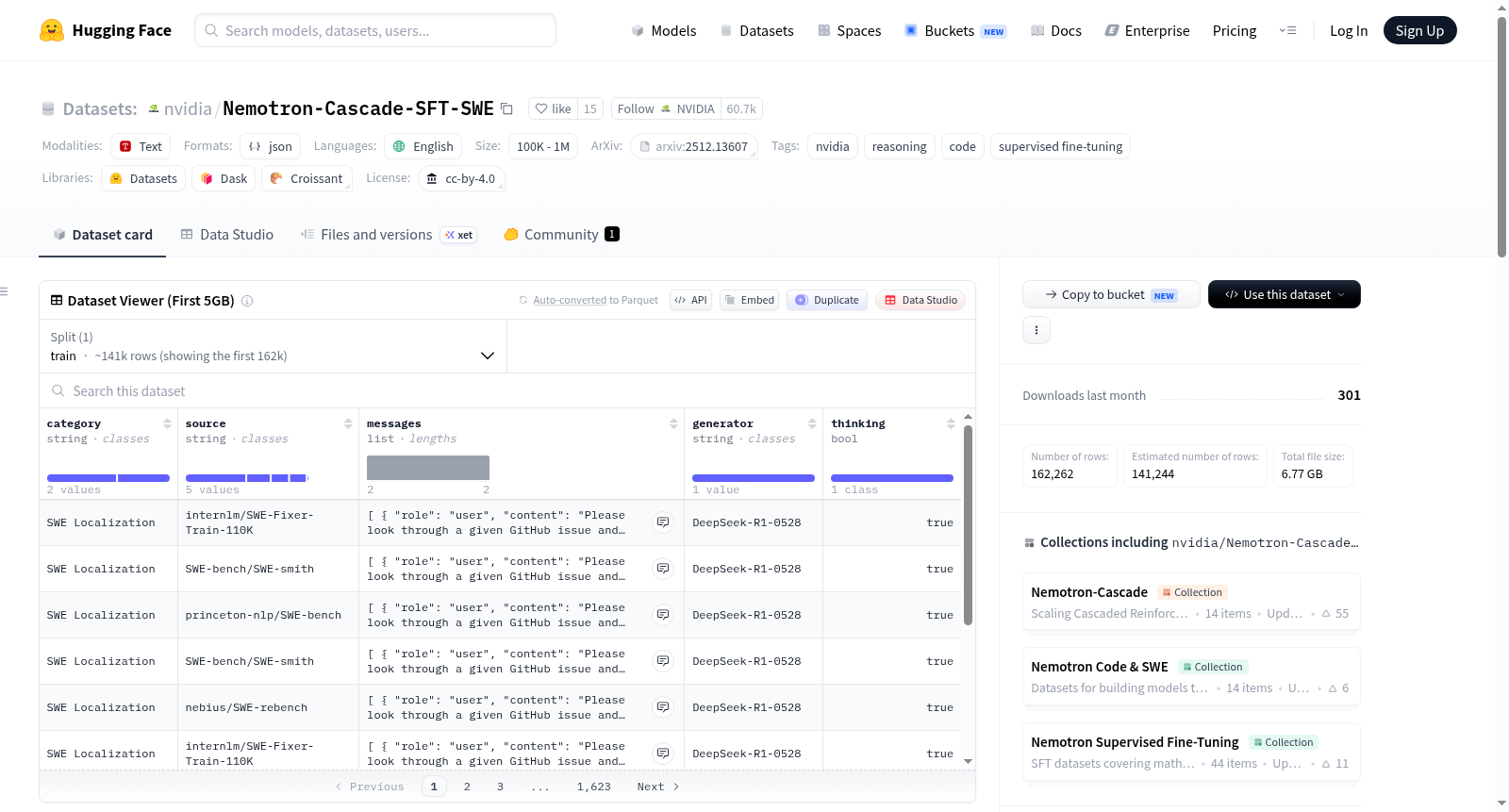Image resolution: width=1509 pixels, height=812 pixels.
Task: Click the messages lengths histogram bar
Action: click(428, 468)
